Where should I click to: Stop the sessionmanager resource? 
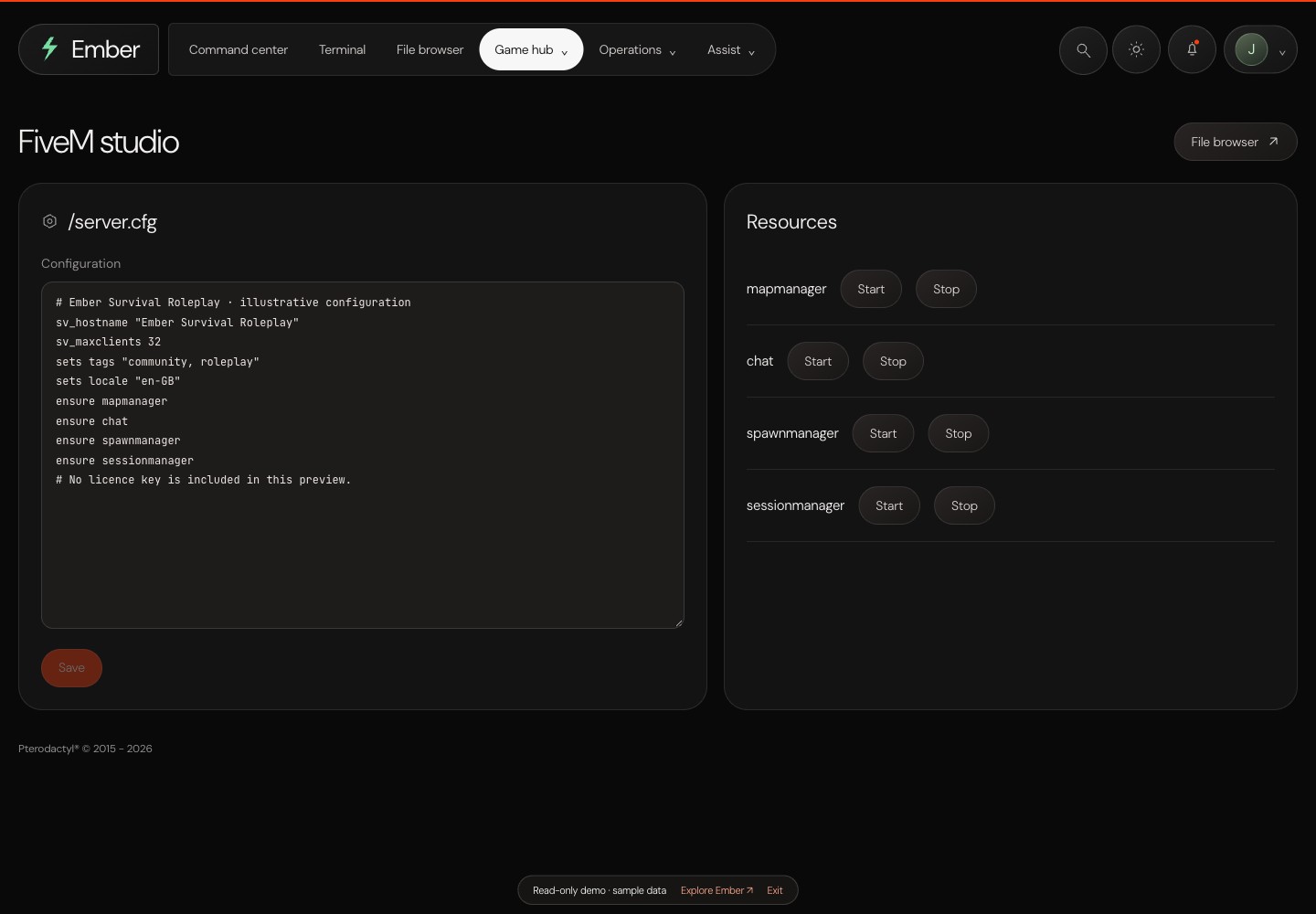click(x=964, y=505)
